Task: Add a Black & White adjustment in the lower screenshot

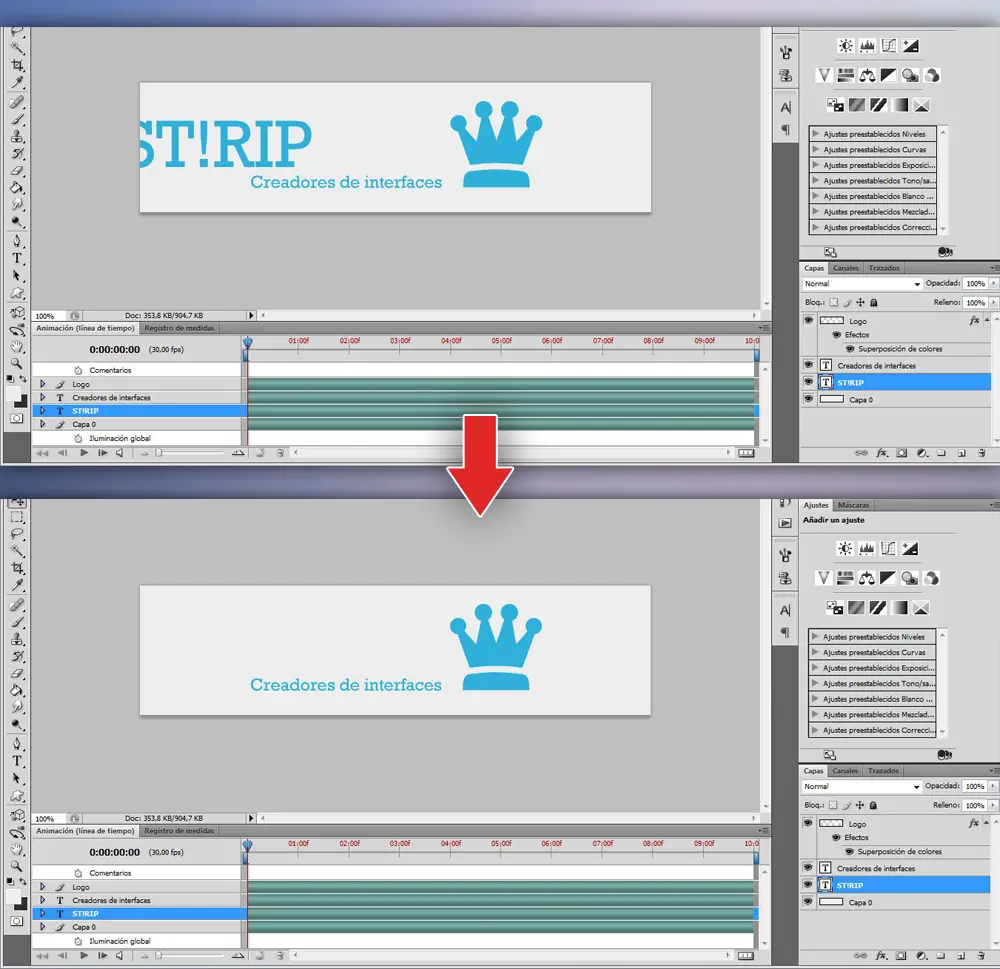Action: 888,578
